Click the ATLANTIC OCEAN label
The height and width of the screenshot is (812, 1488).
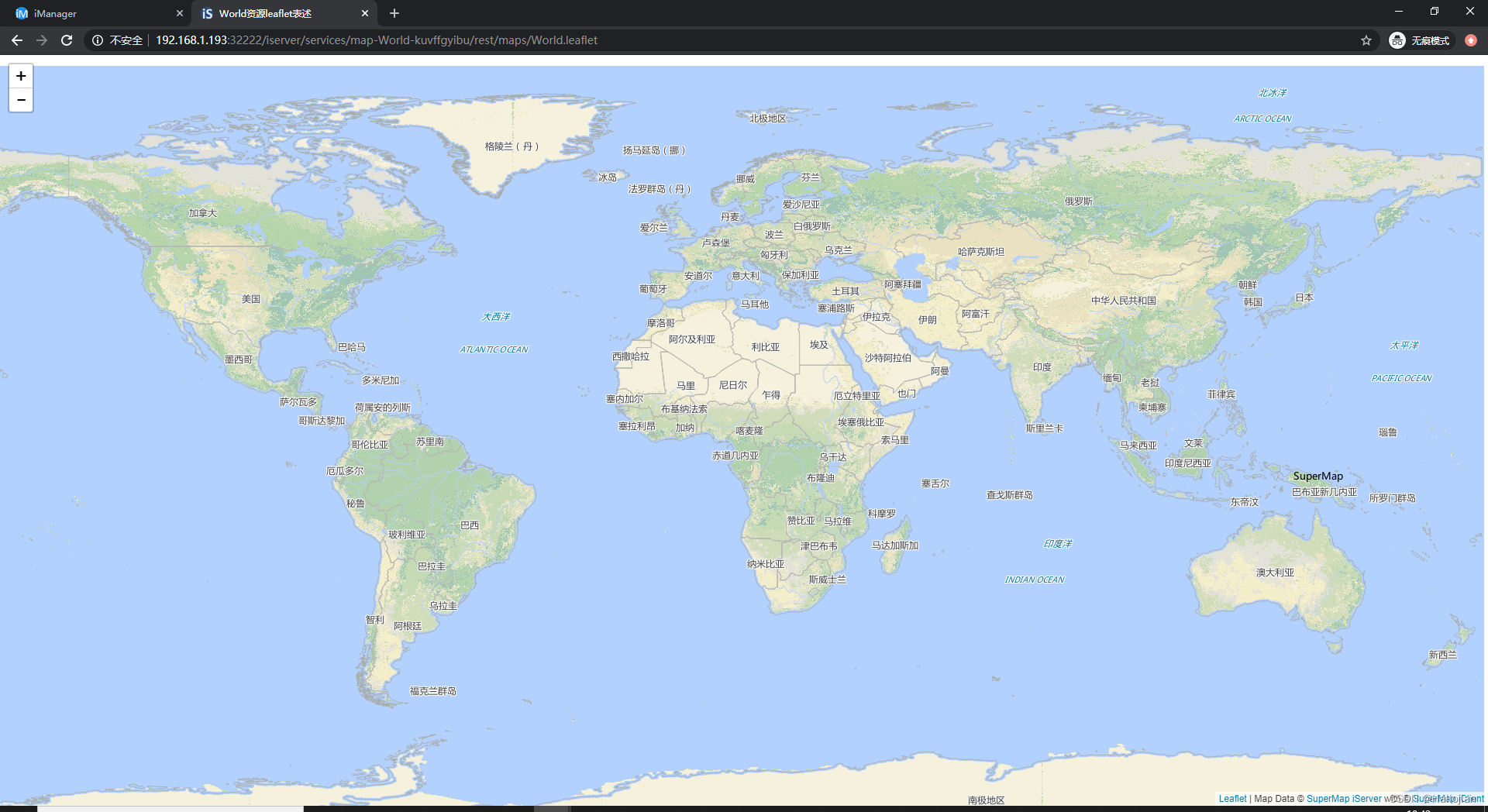[x=494, y=349]
